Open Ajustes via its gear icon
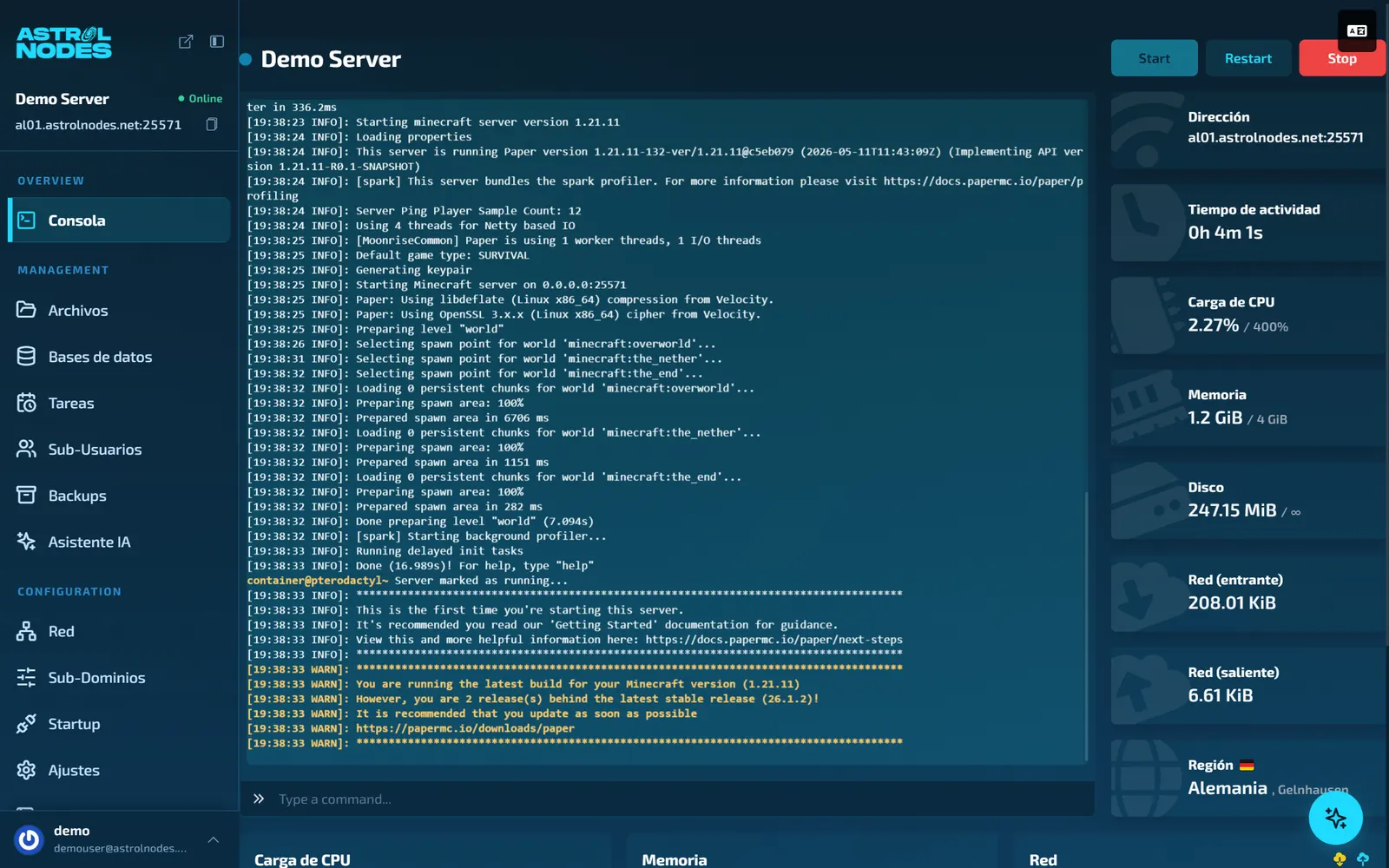1389x868 pixels. pyautogui.click(x=26, y=770)
